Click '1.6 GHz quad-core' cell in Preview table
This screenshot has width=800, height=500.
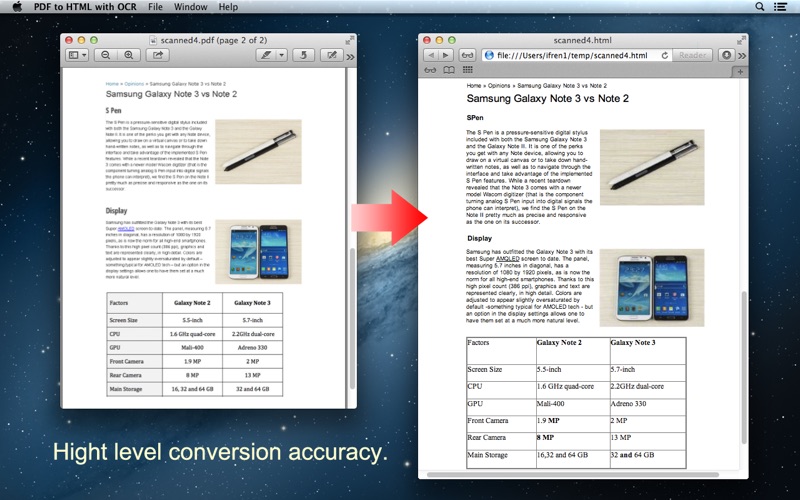point(192,334)
